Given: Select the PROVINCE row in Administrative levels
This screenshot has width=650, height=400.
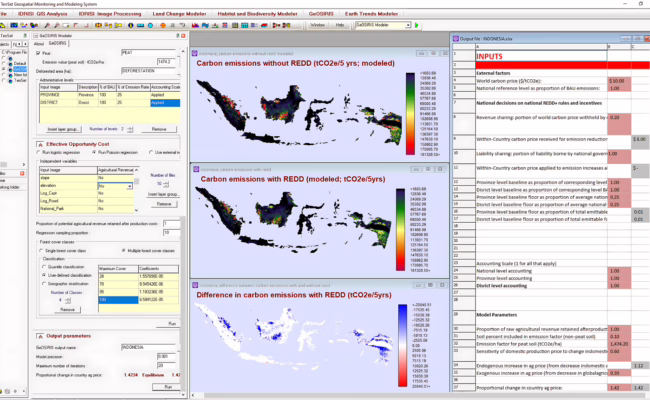Looking at the screenshot, I should point(110,95).
